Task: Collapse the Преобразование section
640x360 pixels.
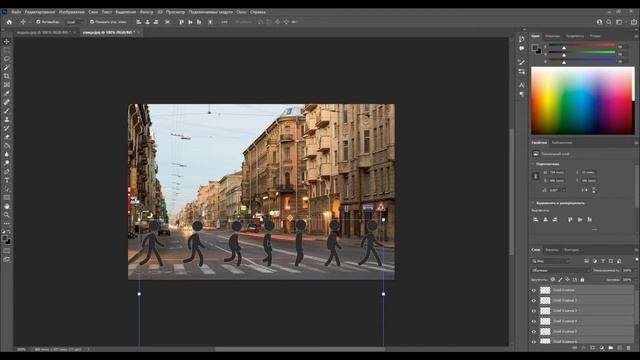Action: 533,164
